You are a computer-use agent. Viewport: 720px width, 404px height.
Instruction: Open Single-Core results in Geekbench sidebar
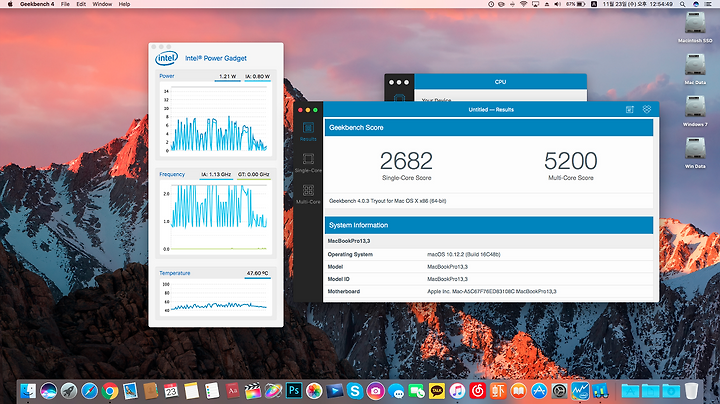(x=308, y=163)
